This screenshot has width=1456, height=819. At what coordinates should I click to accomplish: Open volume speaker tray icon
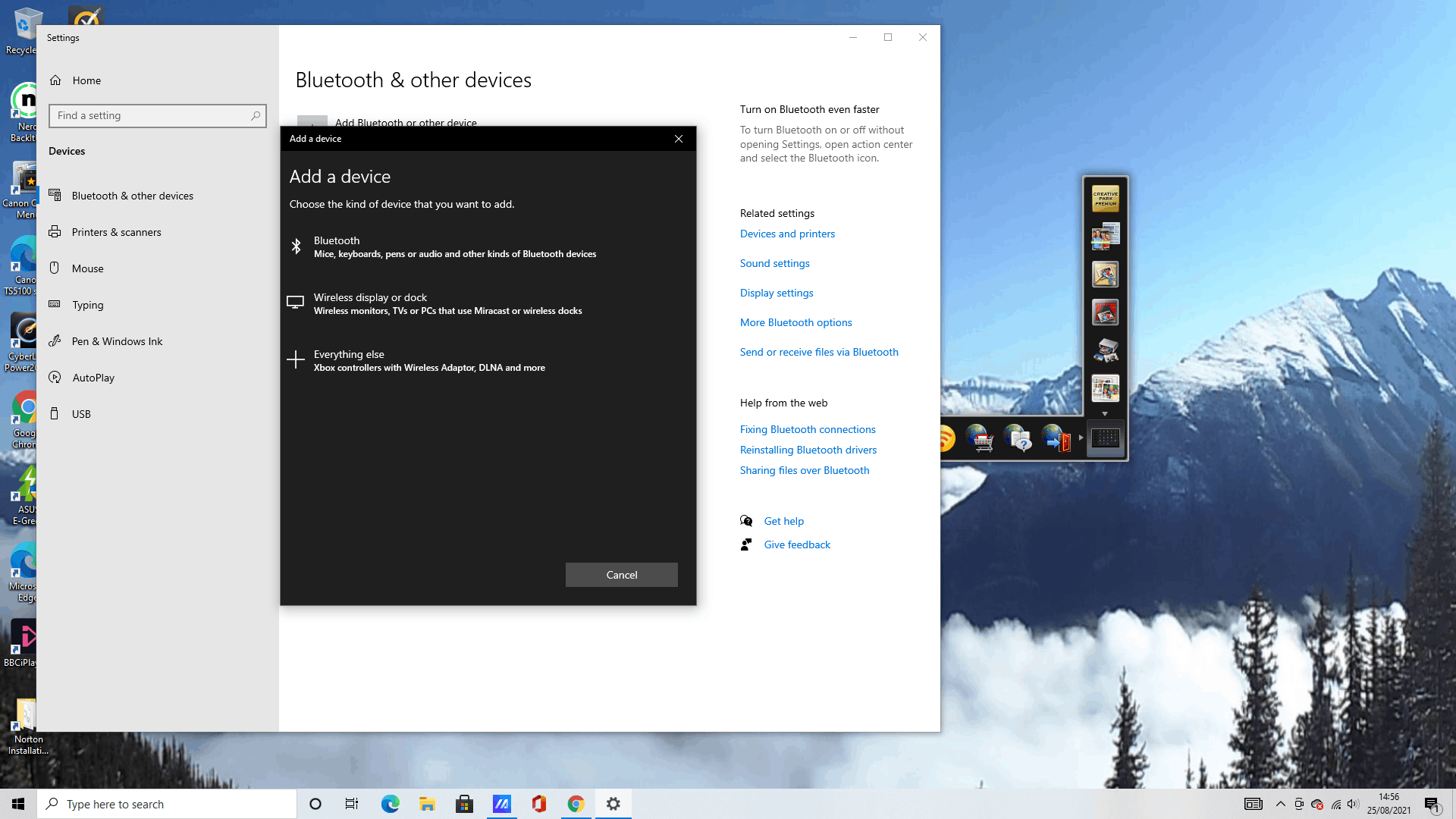point(1354,804)
